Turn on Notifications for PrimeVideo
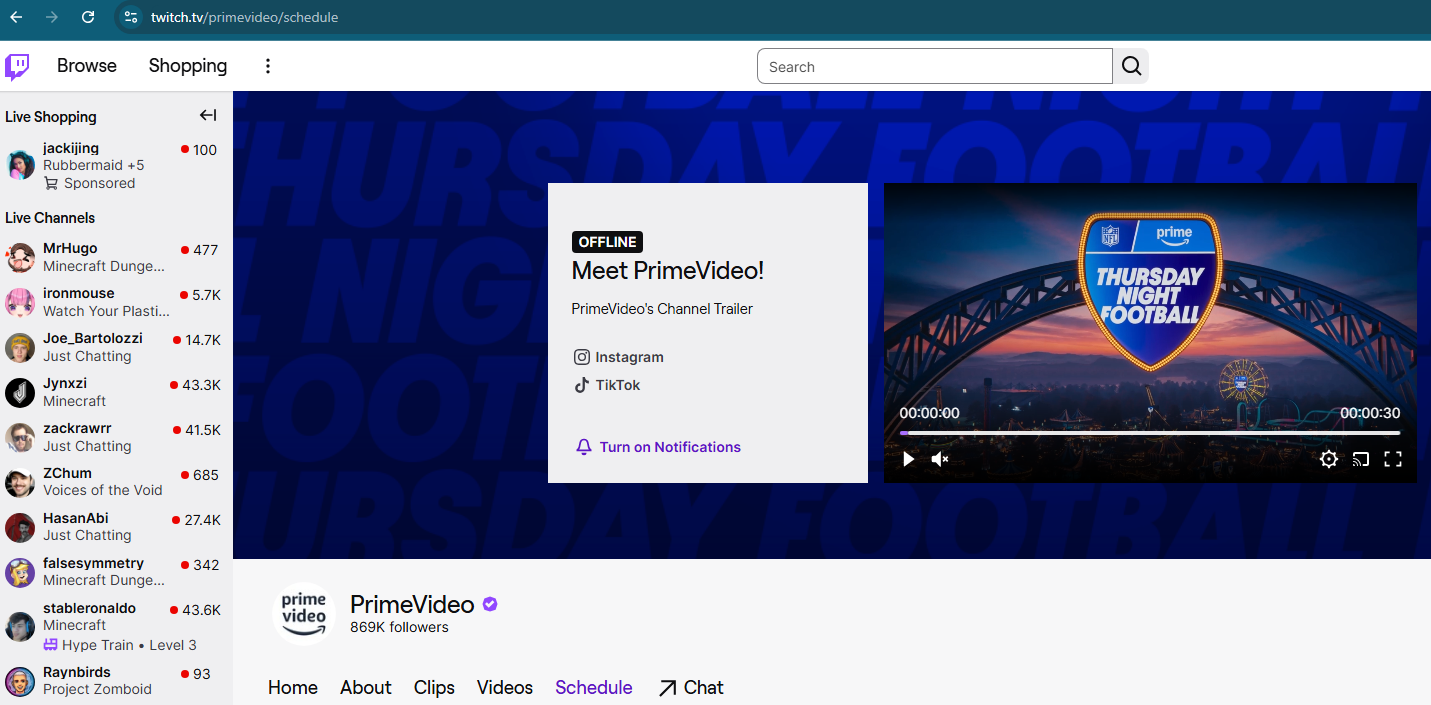 click(658, 447)
